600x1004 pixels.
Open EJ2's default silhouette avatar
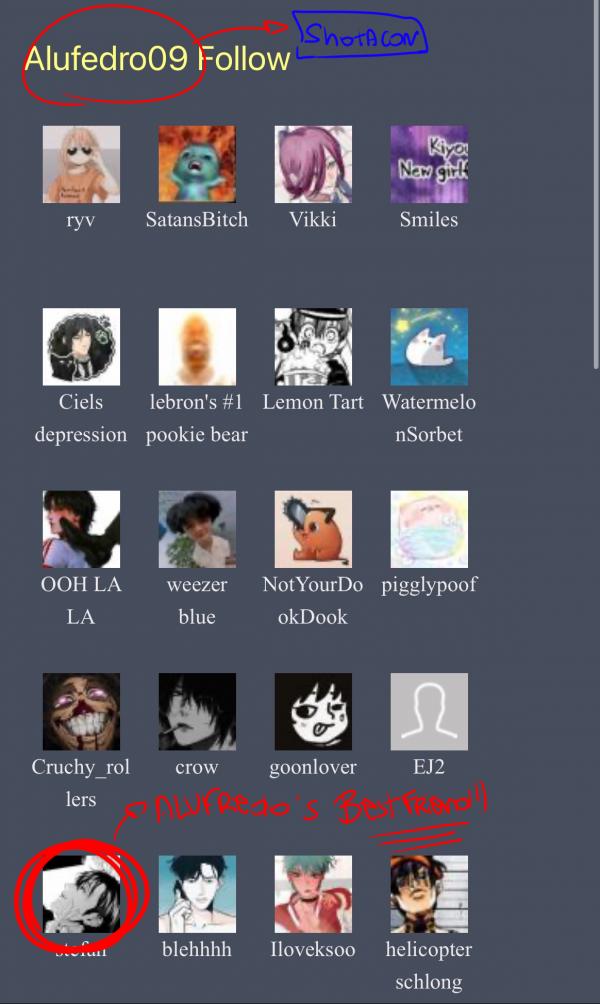[x=429, y=712]
